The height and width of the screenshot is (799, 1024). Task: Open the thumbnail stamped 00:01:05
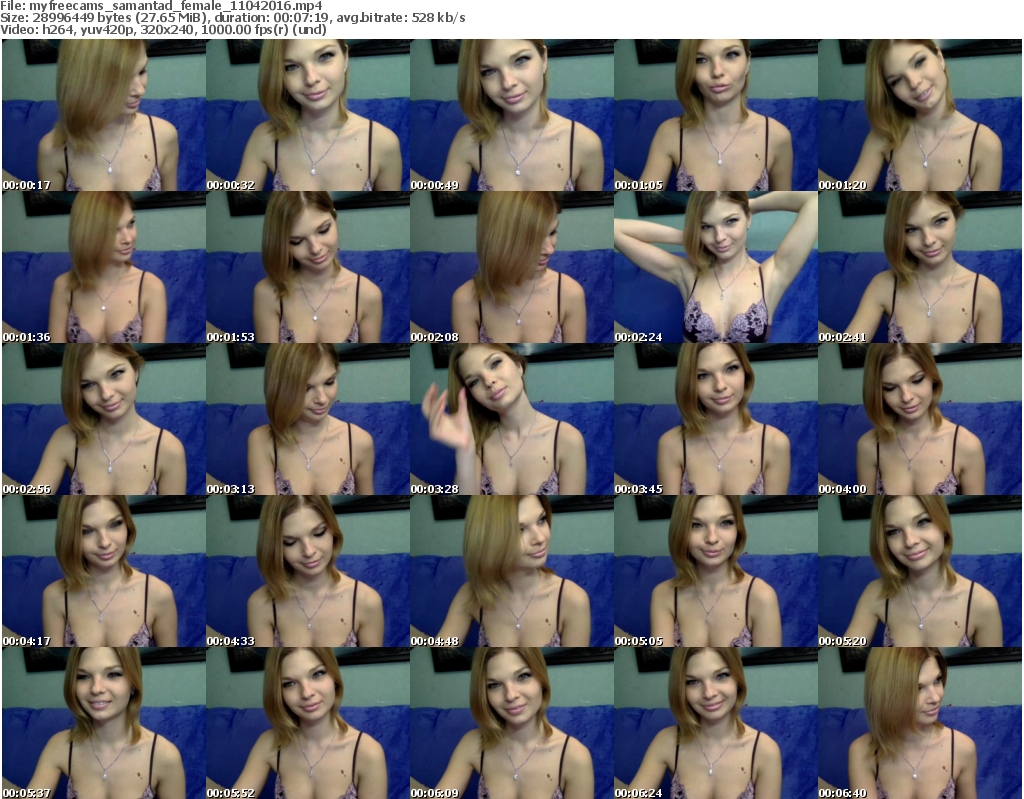click(x=716, y=115)
